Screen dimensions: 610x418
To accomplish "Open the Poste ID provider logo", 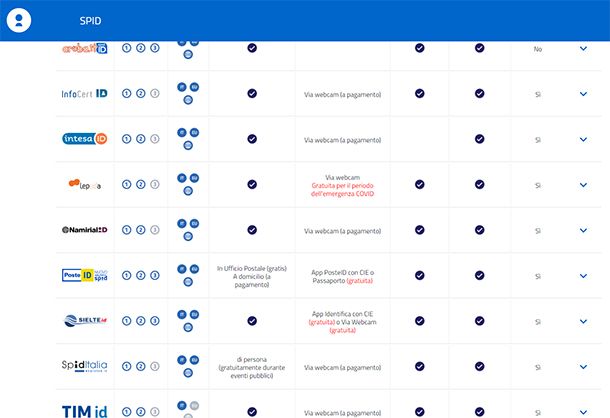I will tap(84, 275).
